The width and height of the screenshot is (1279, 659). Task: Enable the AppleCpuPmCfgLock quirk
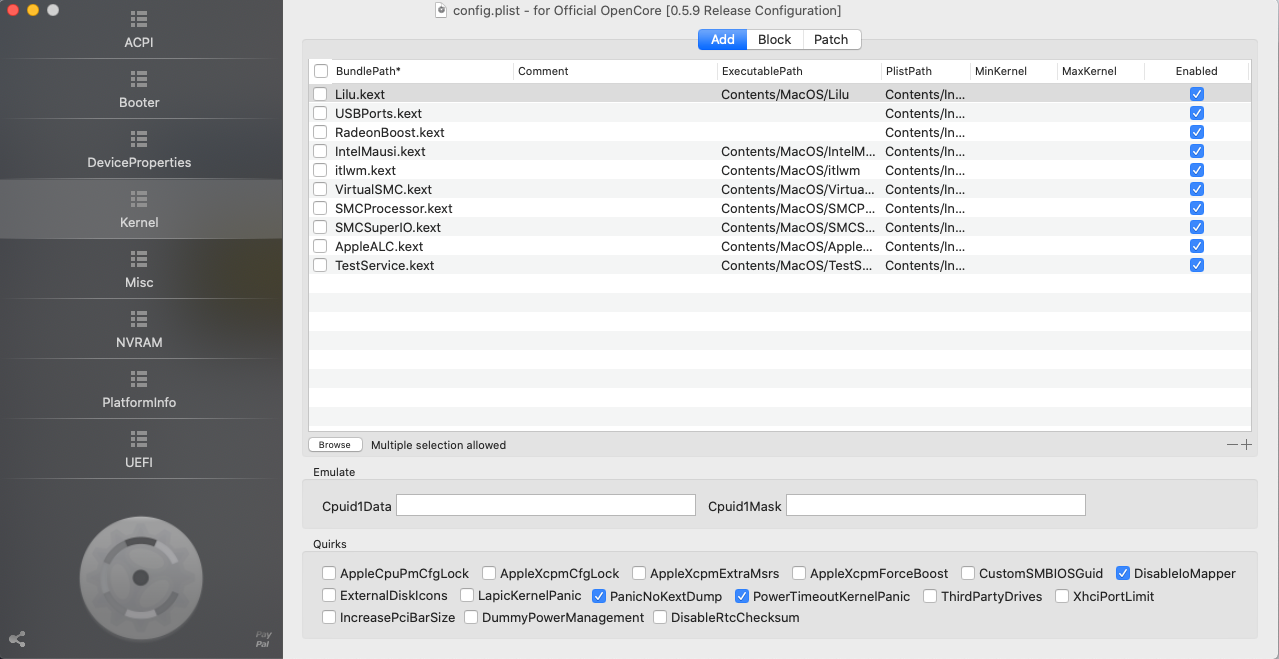[x=329, y=573]
